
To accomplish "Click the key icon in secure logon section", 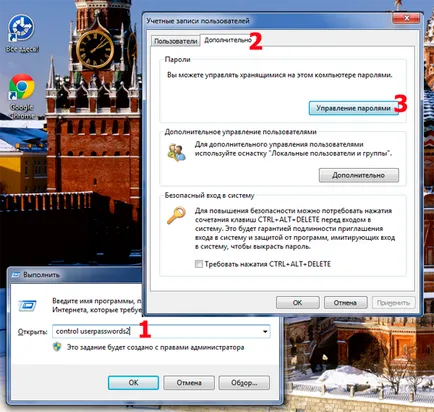I will [x=176, y=215].
